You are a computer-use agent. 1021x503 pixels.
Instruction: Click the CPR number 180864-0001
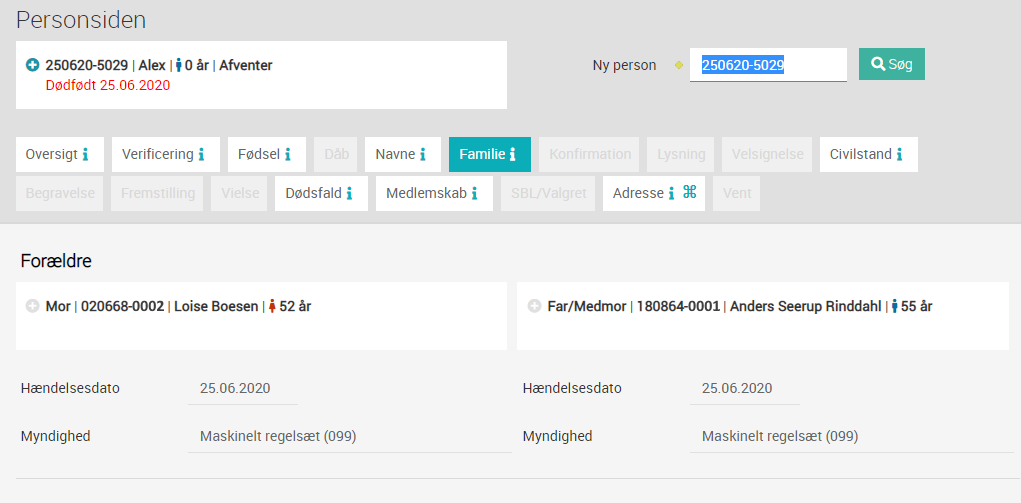click(x=678, y=306)
